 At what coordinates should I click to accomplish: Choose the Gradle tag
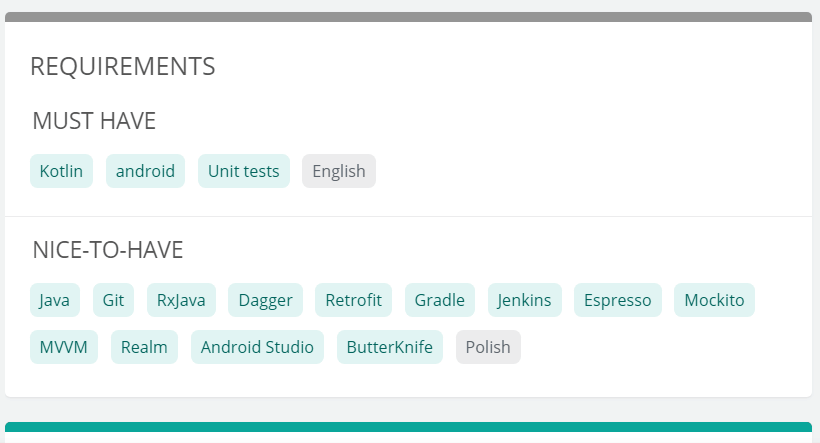tap(440, 300)
